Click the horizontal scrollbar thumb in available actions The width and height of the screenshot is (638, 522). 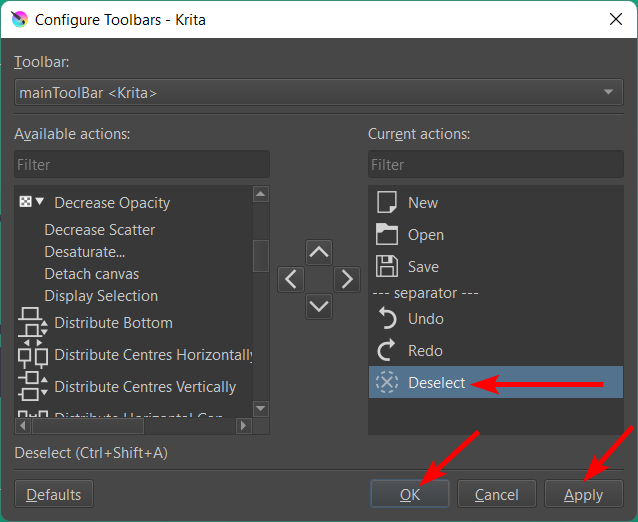(x=88, y=426)
